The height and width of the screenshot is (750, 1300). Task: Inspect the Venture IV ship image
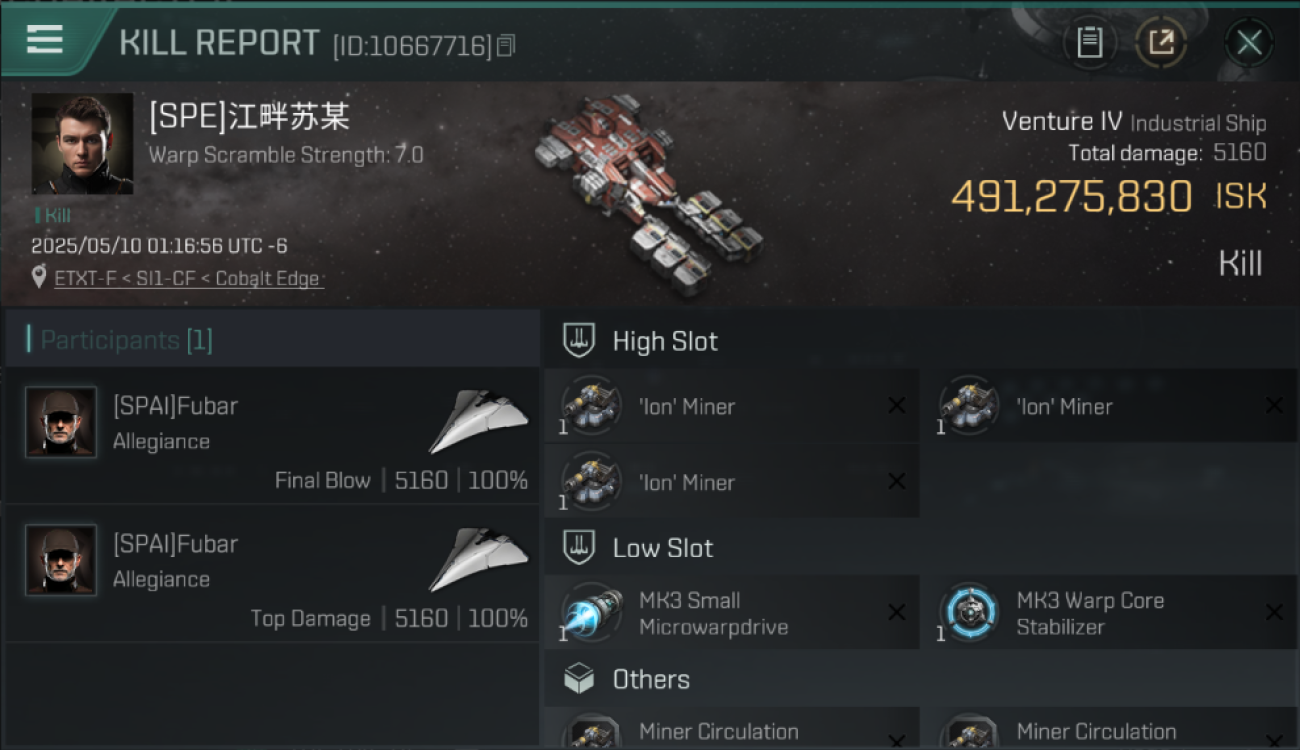pos(648,193)
